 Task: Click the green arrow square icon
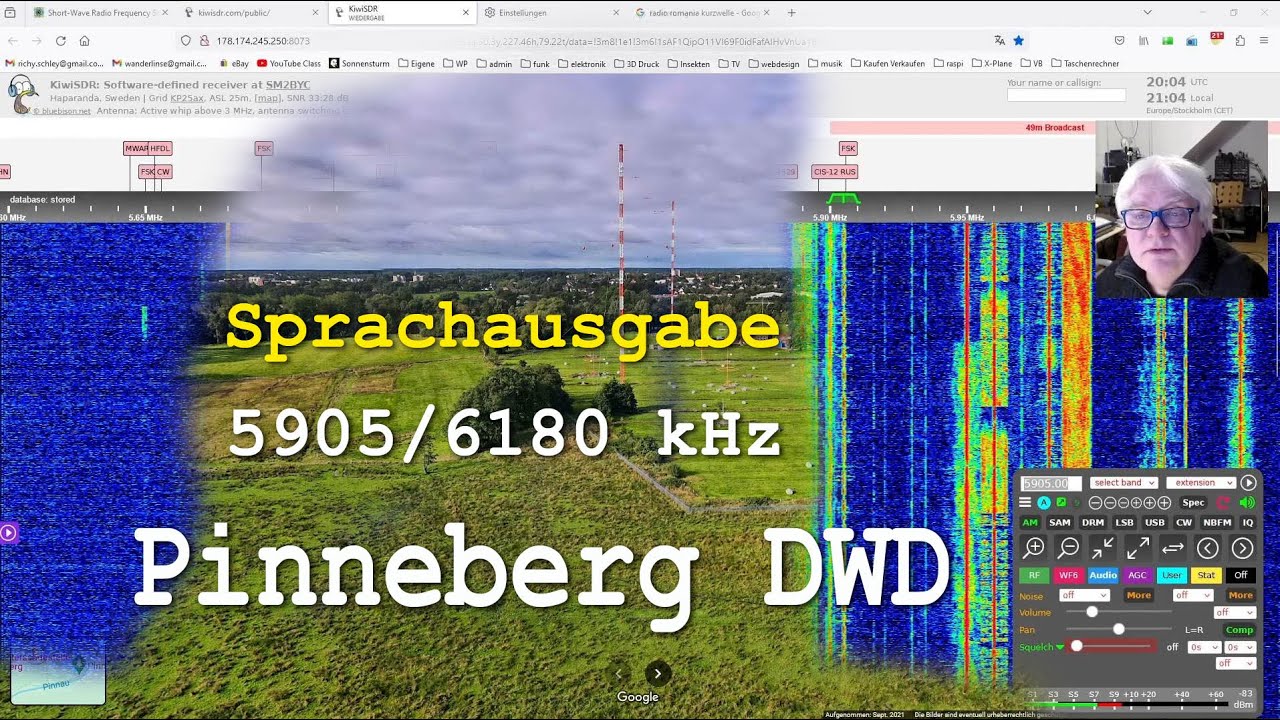click(1061, 503)
